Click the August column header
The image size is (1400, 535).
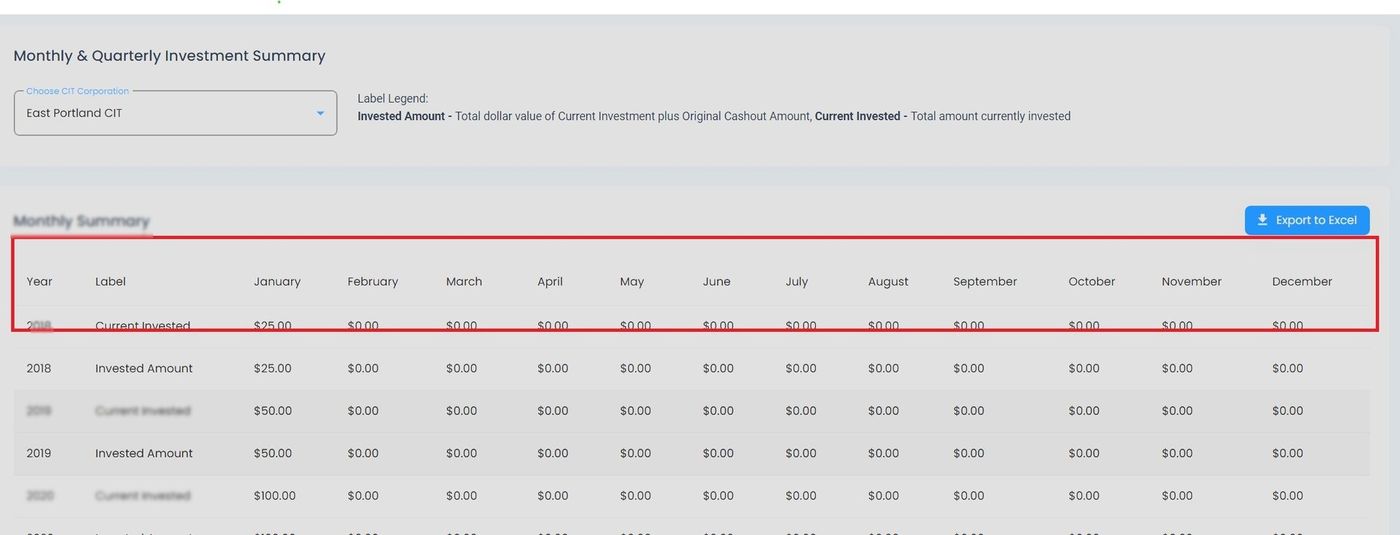tap(888, 282)
